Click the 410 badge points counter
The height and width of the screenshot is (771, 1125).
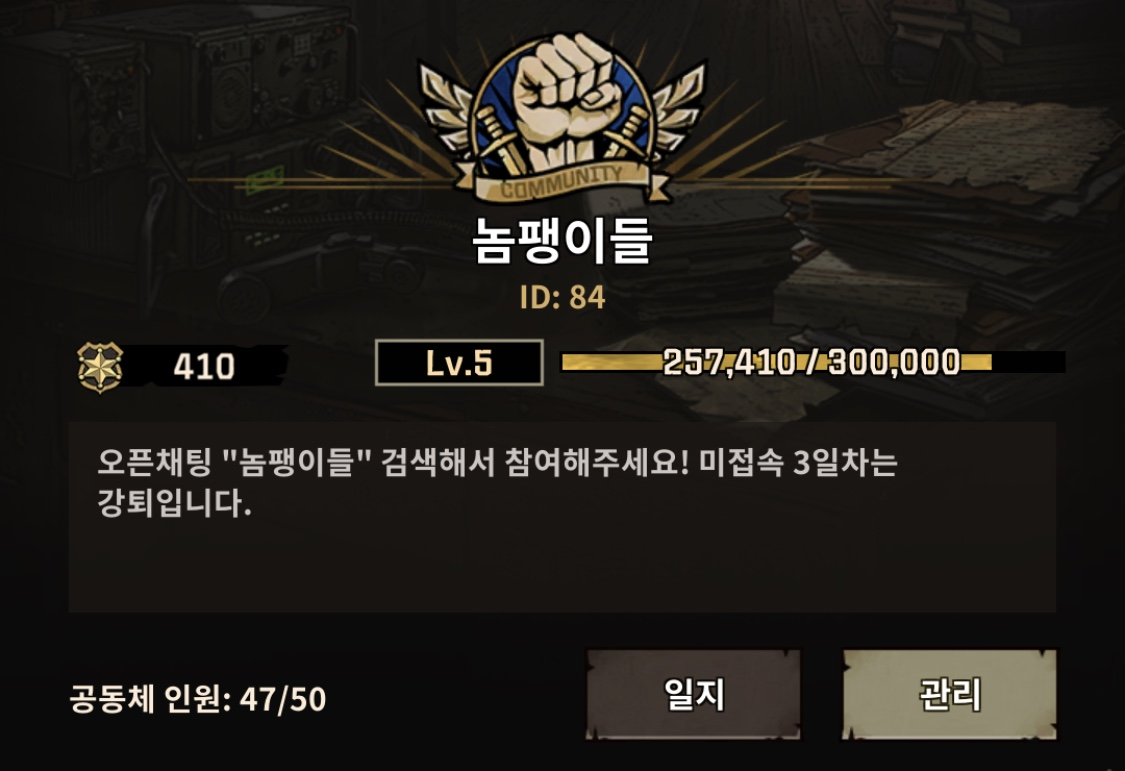[x=204, y=366]
